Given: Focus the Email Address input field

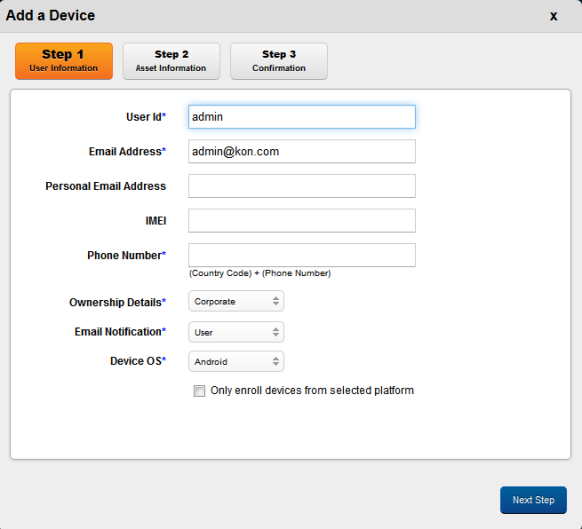Looking at the screenshot, I should click(x=302, y=151).
